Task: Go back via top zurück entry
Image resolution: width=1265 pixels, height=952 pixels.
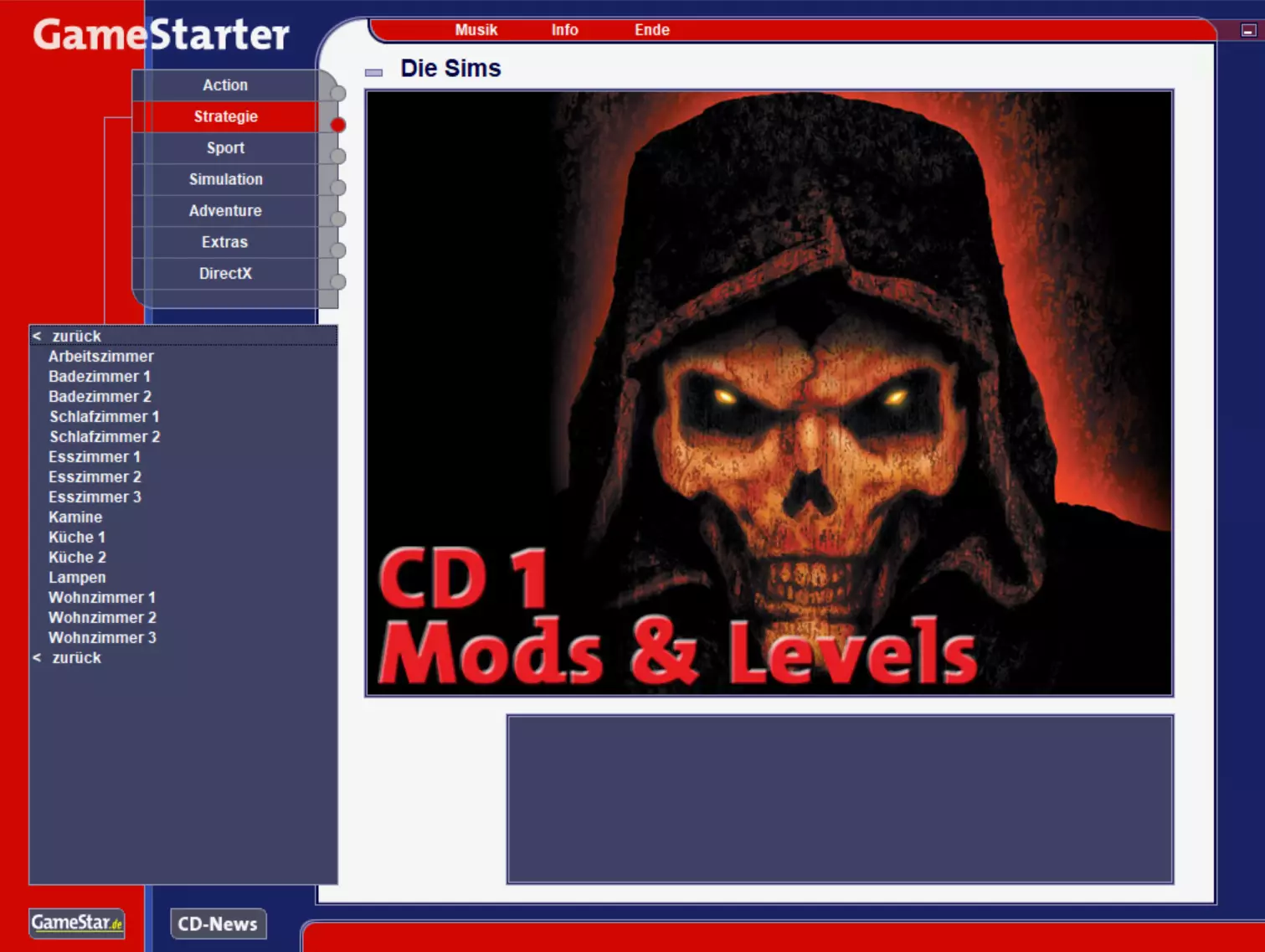Action: tap(183, 336)
